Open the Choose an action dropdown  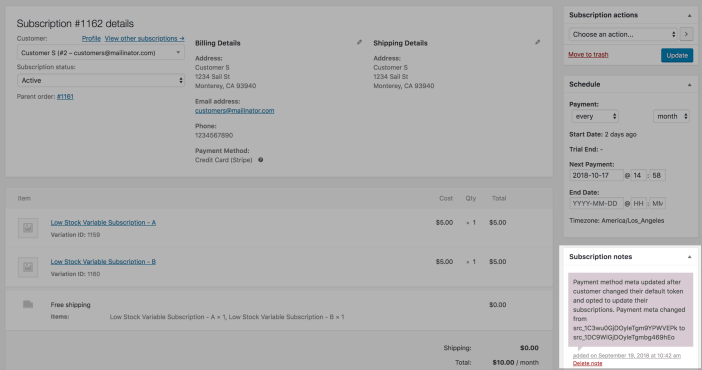(x=623, y=34)
